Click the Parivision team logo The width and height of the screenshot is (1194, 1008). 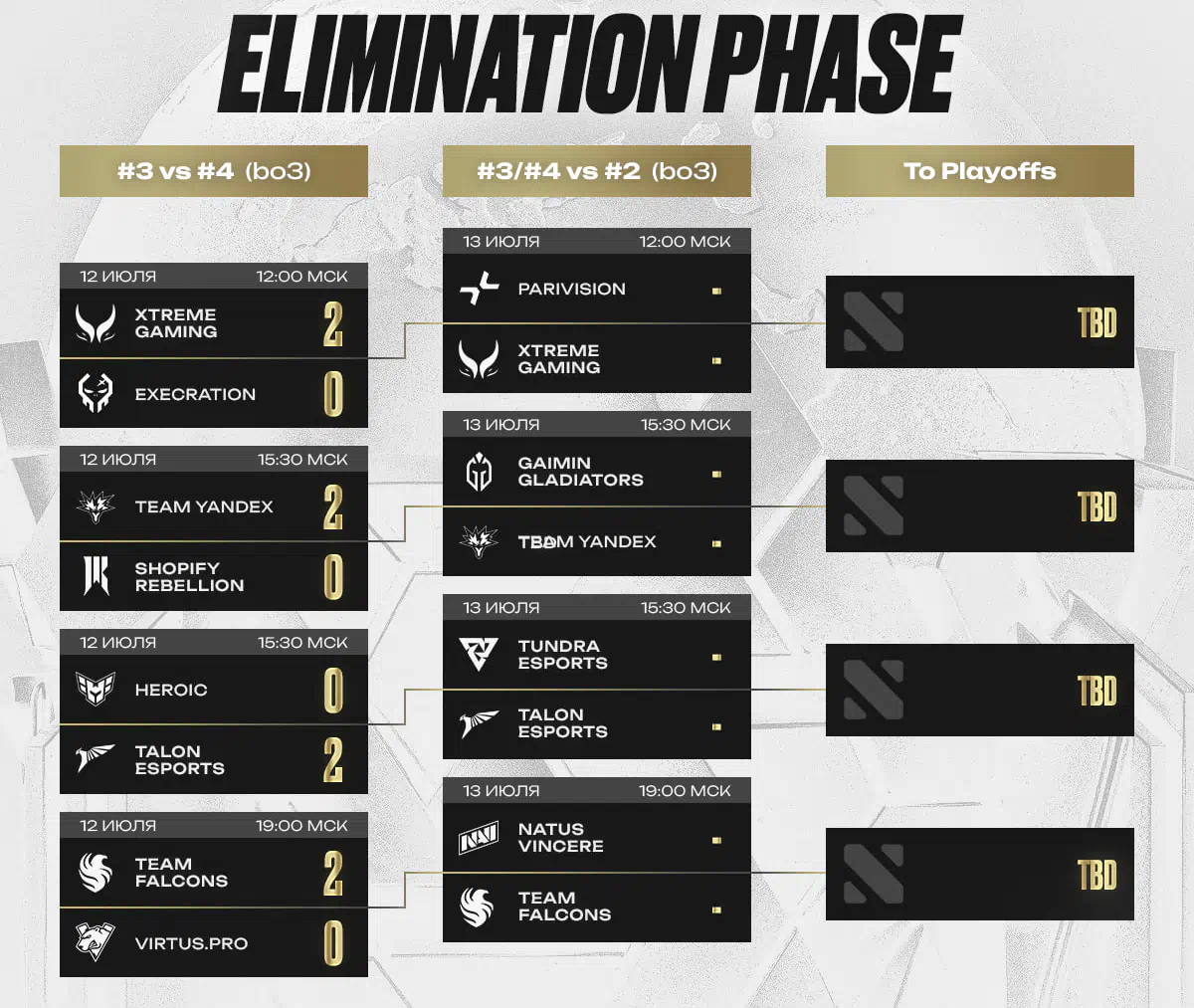pyautogui.click(x=479, y=289)
